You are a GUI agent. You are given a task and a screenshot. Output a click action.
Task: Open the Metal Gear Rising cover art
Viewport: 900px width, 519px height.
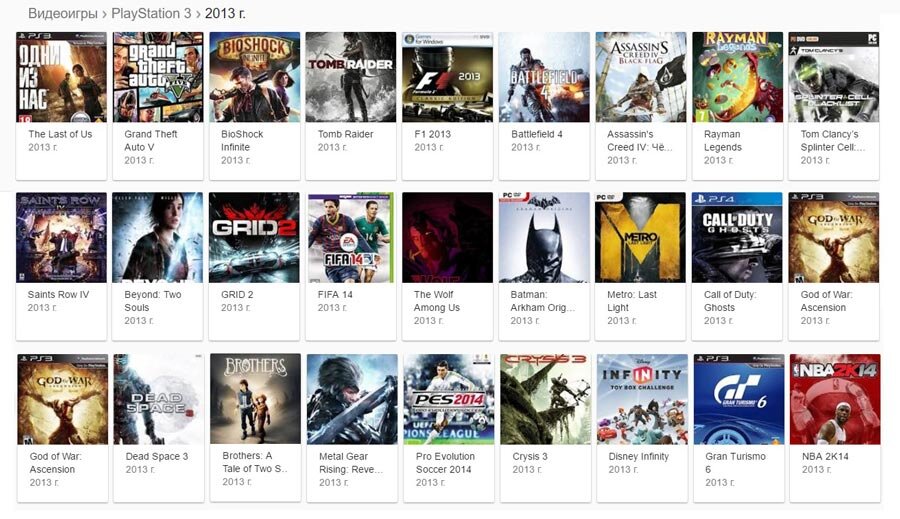[352, 399]
